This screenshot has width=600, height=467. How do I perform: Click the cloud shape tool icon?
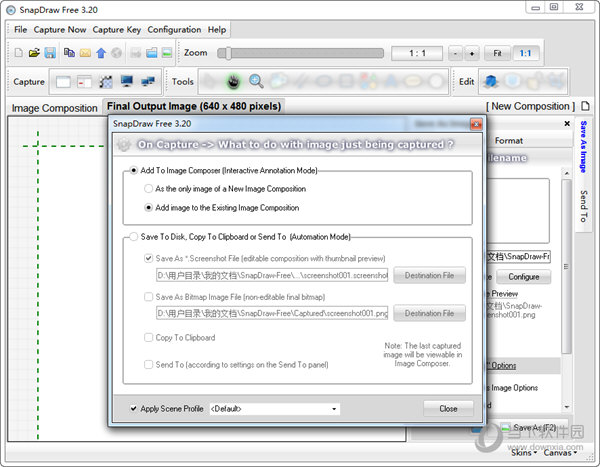279,81
